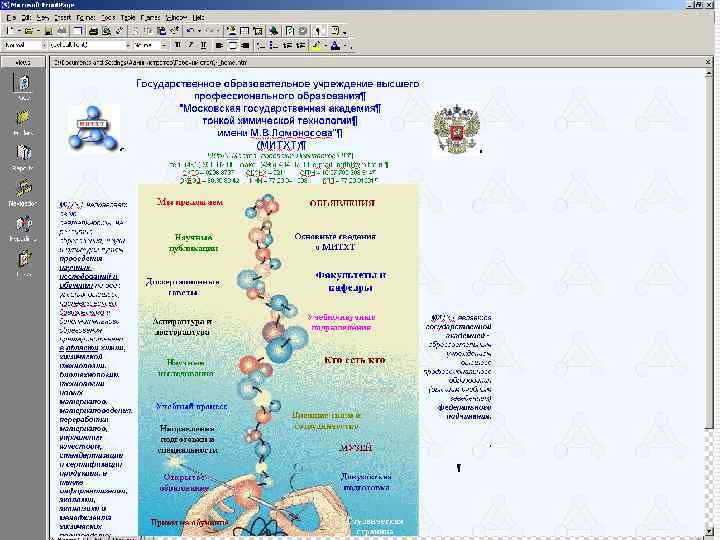The height and width of the screenshot is (540, 720).
Task: Open the Undo history dropdown arrow
Action: pyautogui.click(x=199, y=31)
